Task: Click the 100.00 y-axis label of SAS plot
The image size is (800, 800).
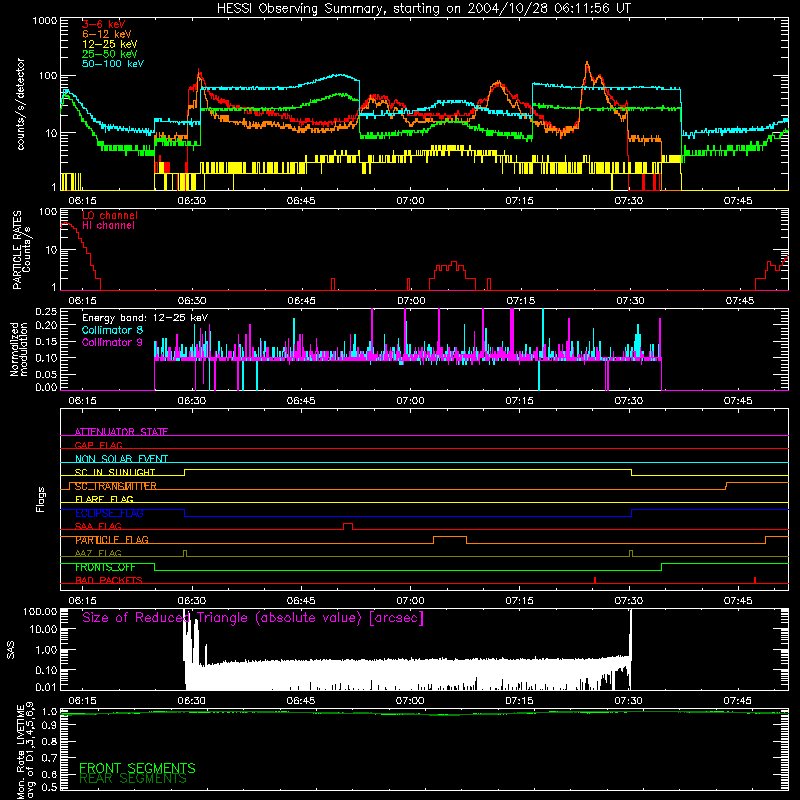Action: click(40, 611)
